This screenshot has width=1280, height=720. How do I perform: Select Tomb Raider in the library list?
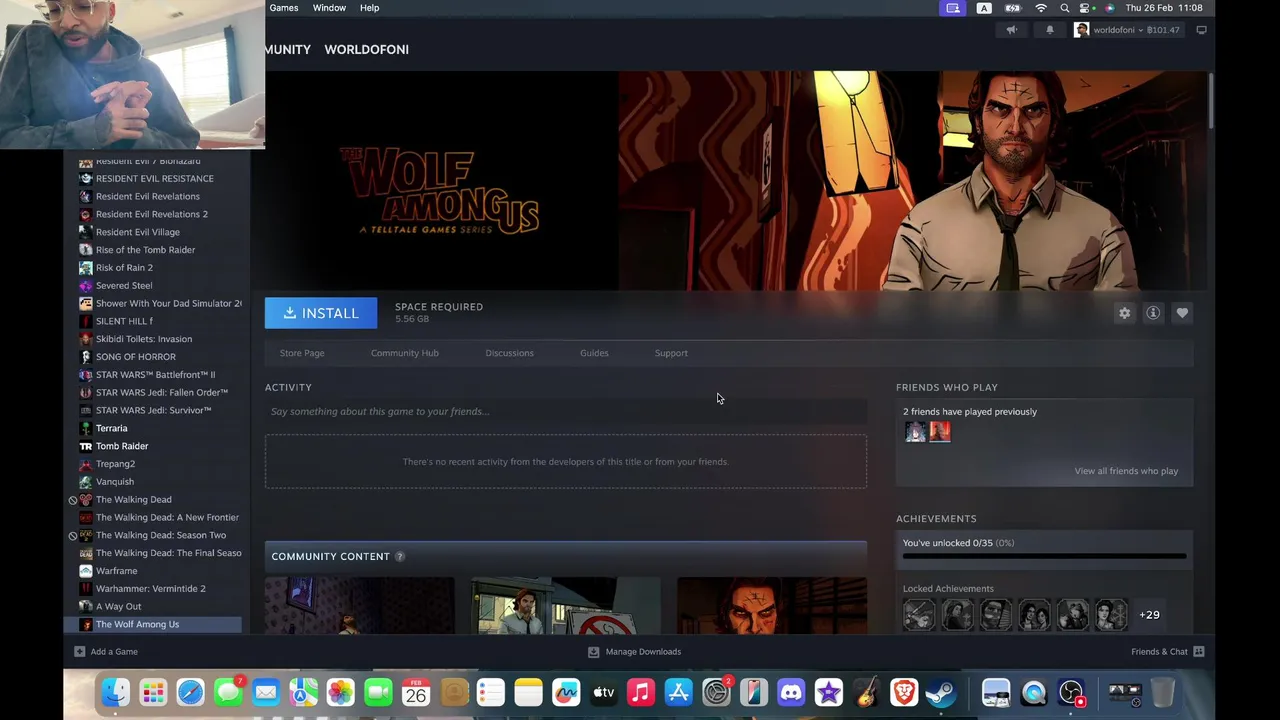click(122, 446)
